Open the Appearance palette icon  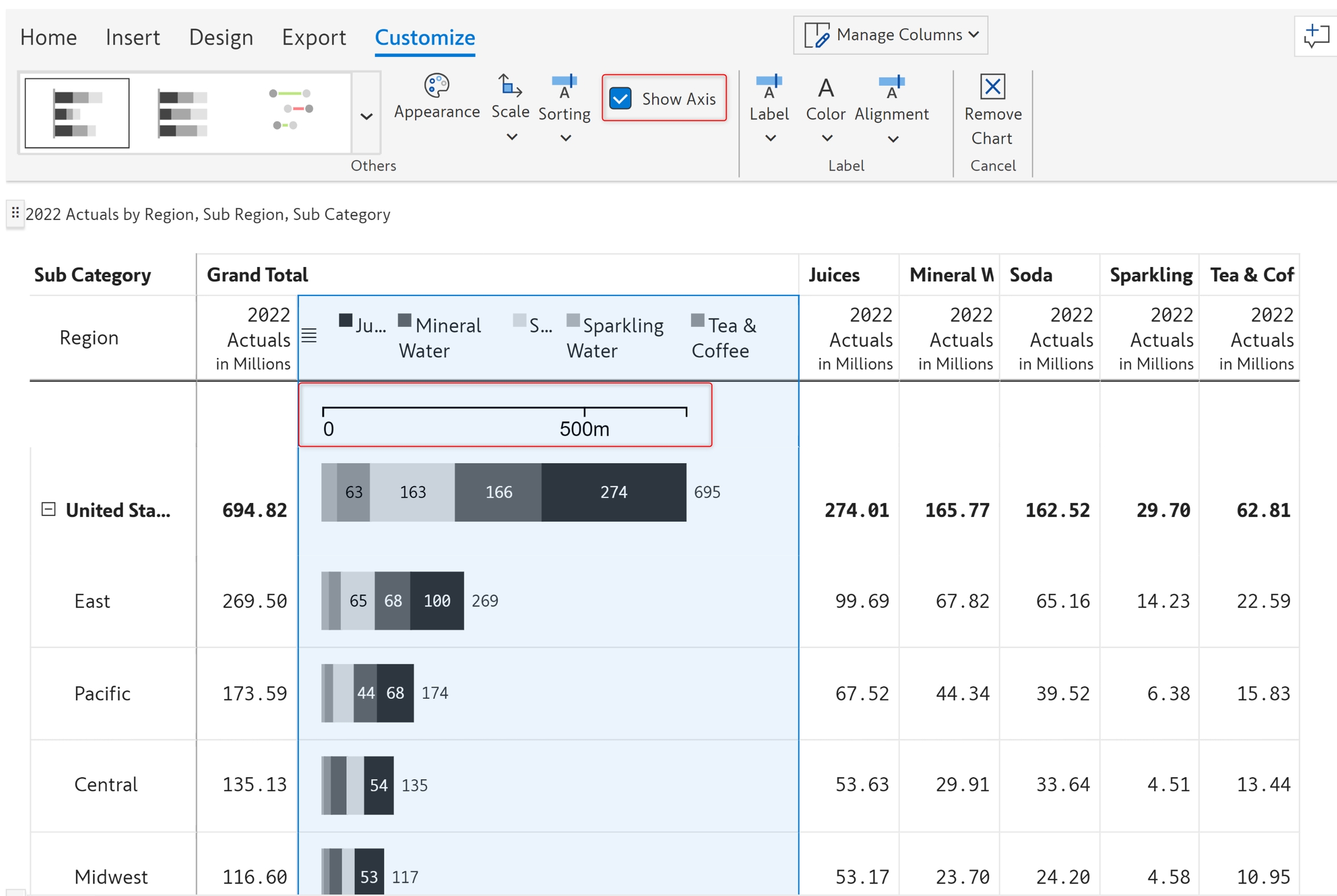coord(436,86)
